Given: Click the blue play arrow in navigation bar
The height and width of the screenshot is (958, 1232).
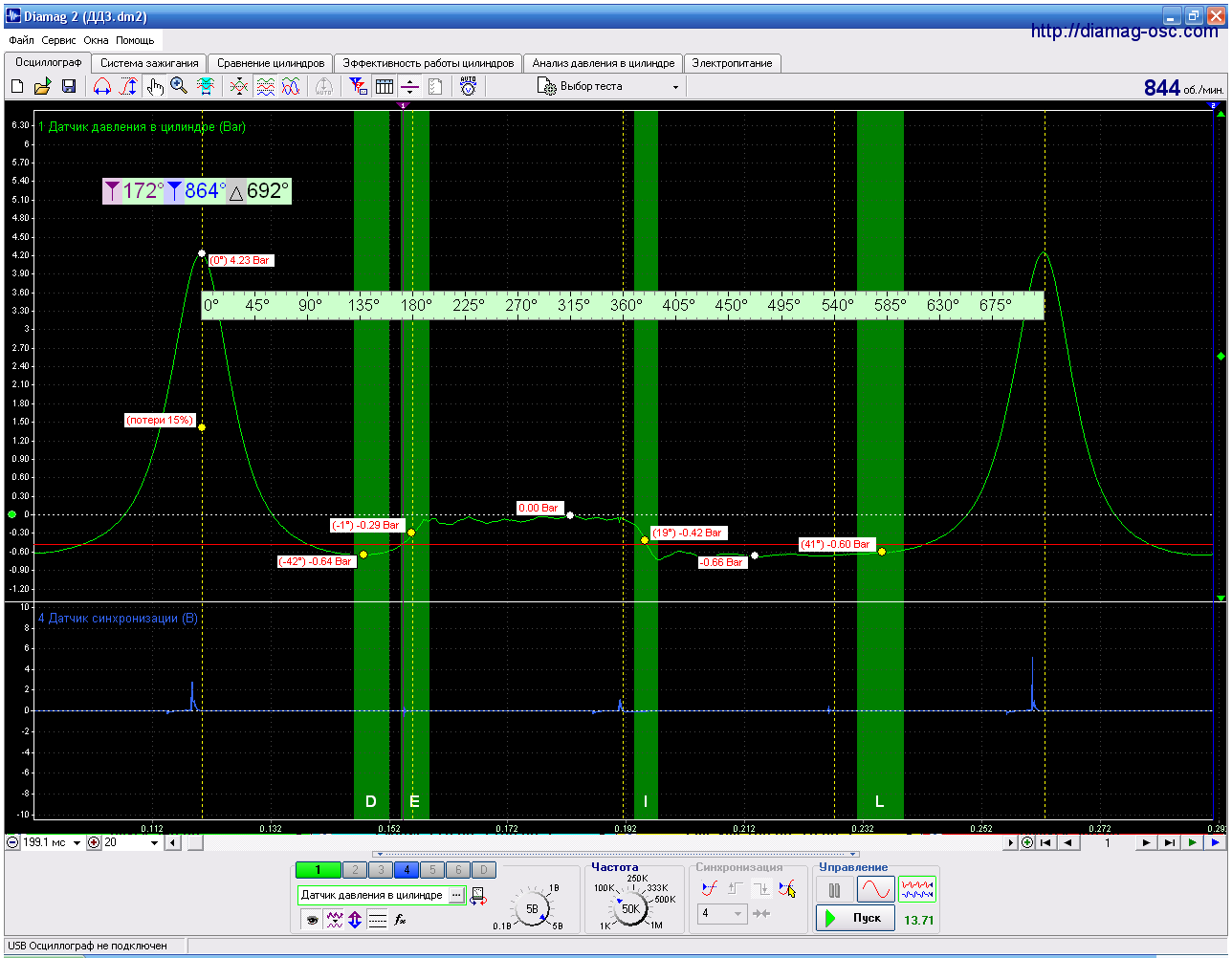Looking at the screenshot, I should [x=1215, y=843].
